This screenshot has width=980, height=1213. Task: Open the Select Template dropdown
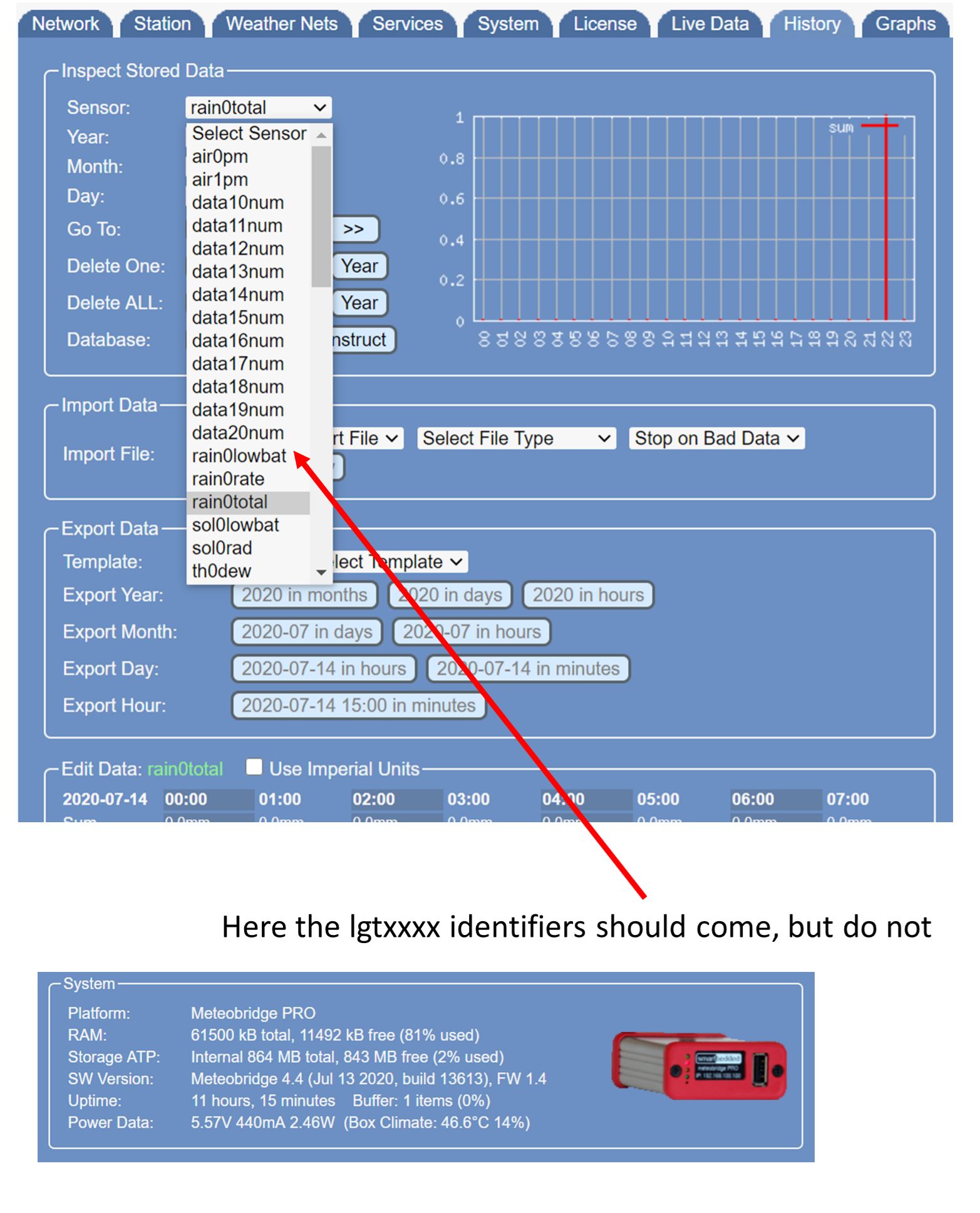399,562
